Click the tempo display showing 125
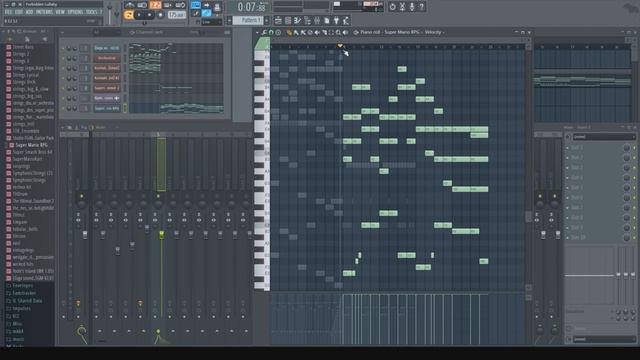 [x=177, y=15]
